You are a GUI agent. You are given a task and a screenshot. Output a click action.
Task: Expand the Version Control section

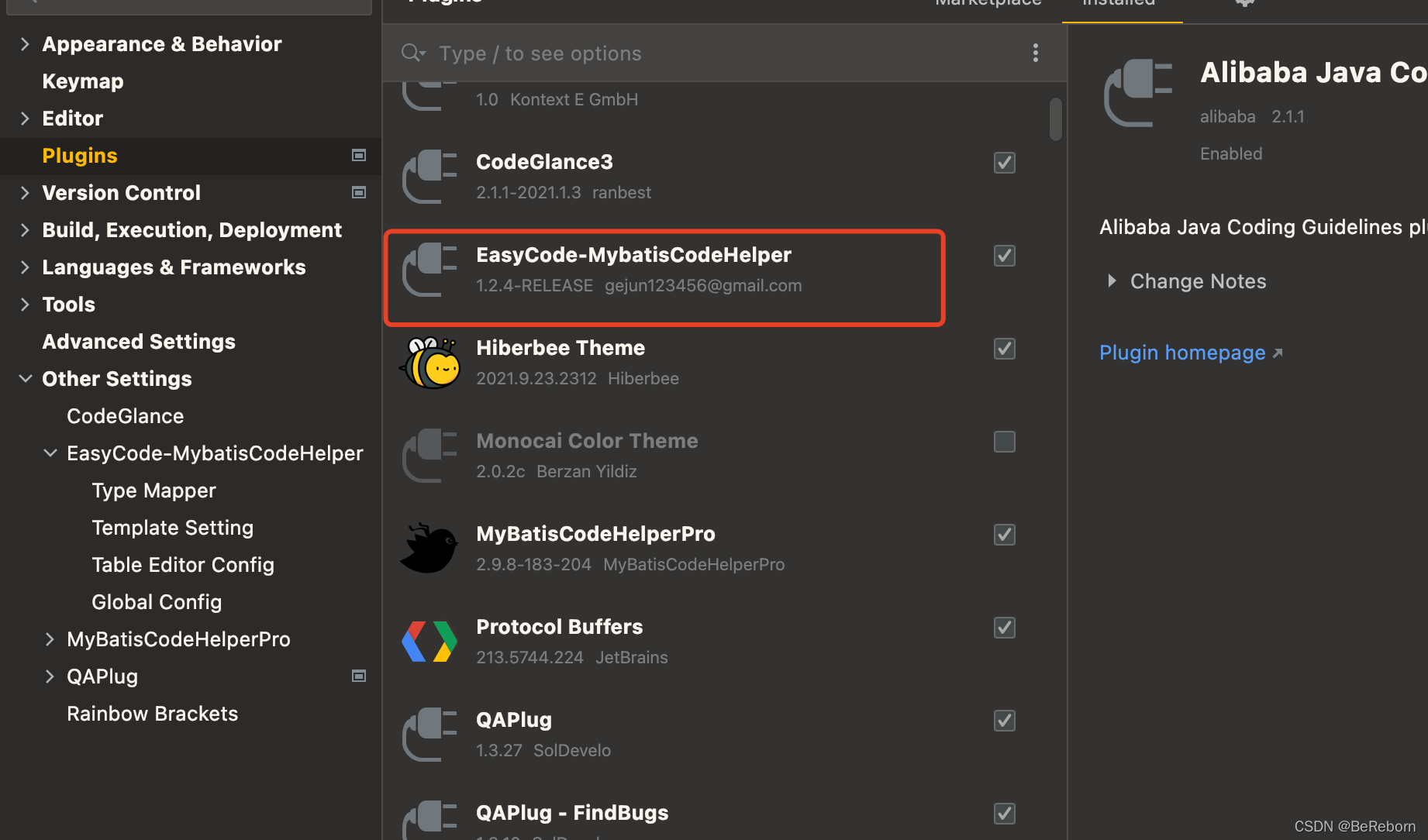tap(25, 193)
